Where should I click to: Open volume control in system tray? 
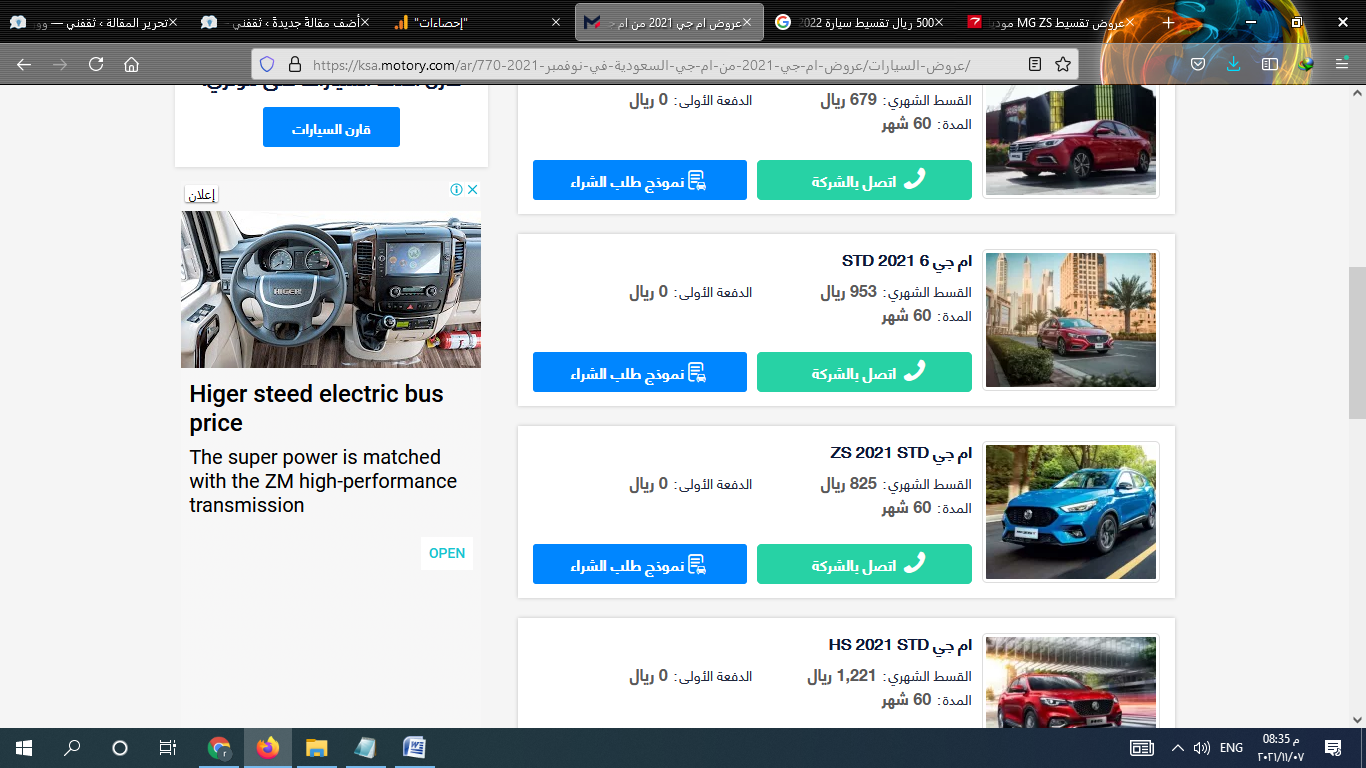[1202, 747]
